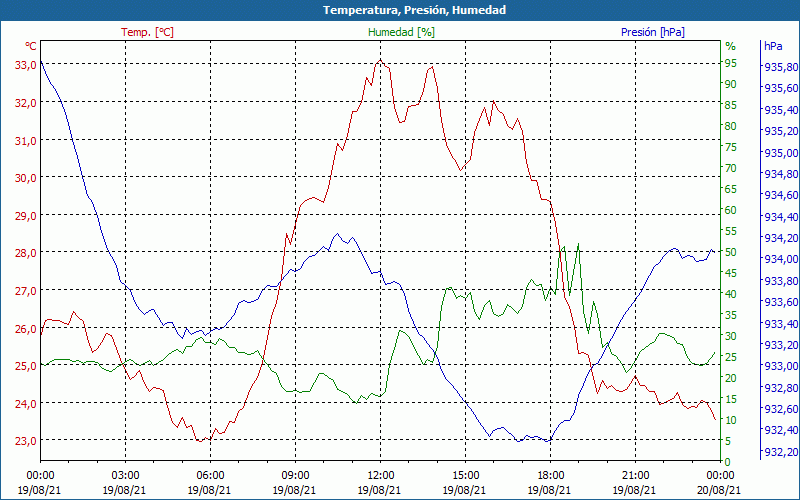Click the 935,40 pressure axis value
The width and height of the screenshot is (800, 500).
(x=781, y=110)
